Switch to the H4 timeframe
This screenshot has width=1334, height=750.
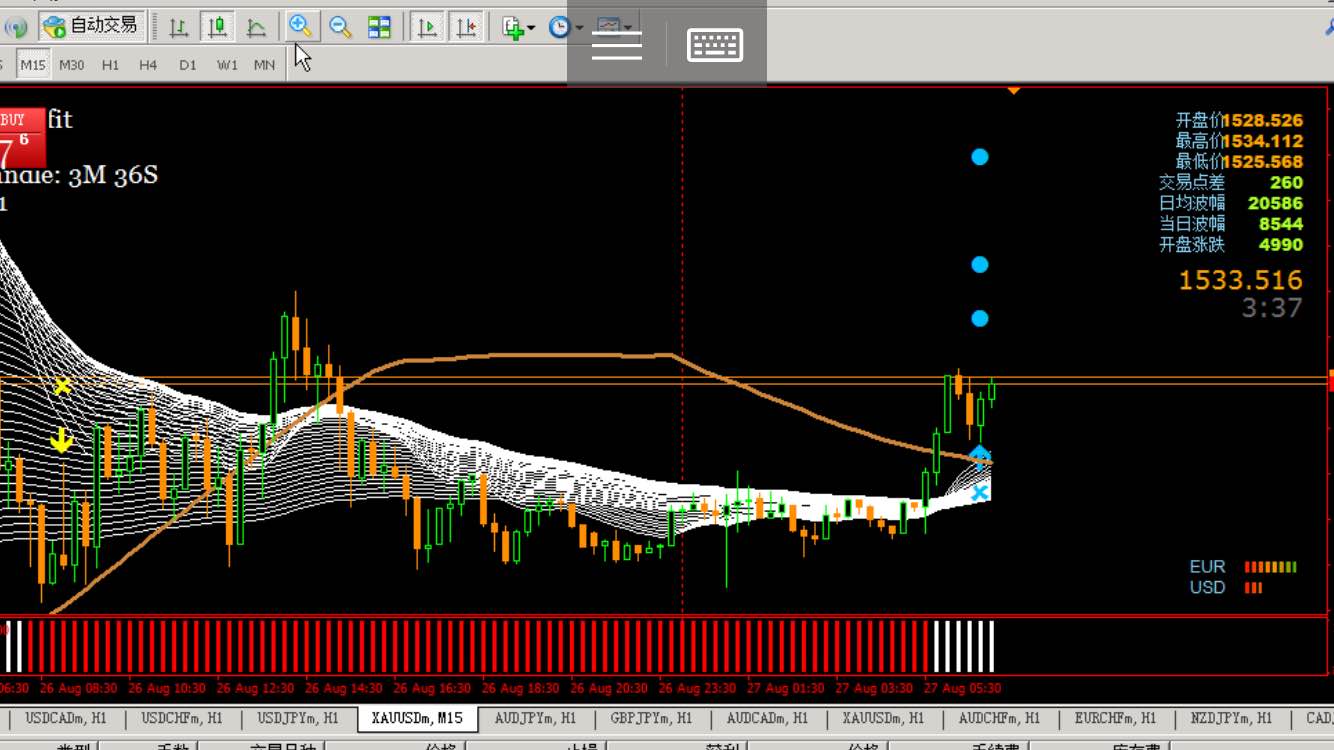(148, 65)
